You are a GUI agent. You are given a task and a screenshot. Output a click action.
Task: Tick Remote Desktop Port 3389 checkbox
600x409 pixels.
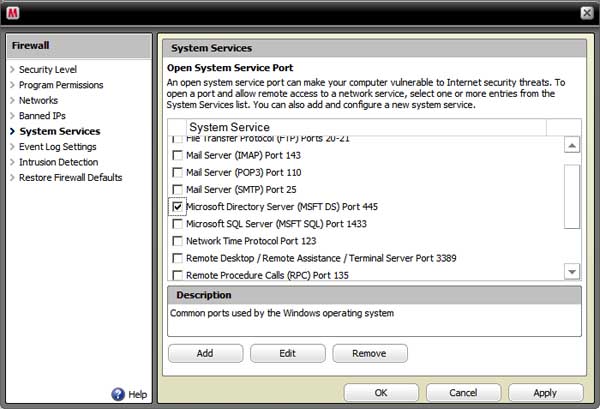[178, 258]
